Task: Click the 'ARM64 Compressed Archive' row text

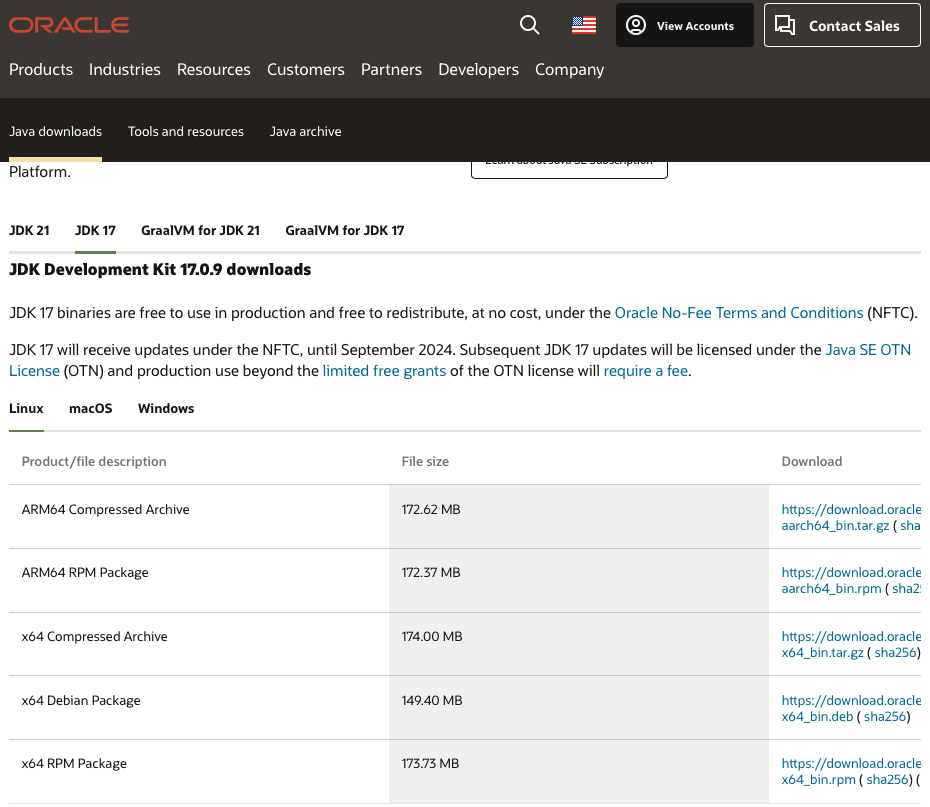Action: coord(106,509)
